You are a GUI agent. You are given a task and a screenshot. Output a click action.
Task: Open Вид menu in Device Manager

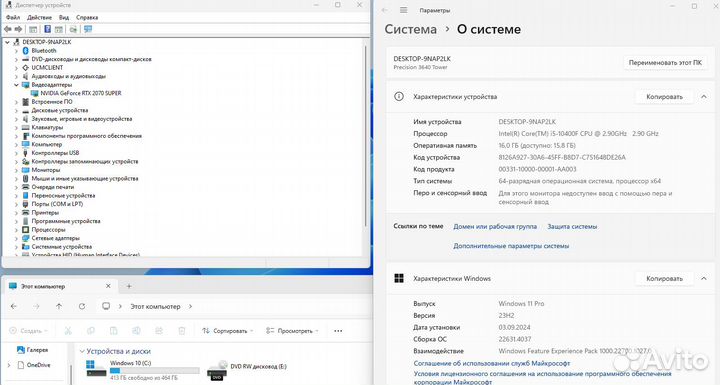tap(64, 17)
